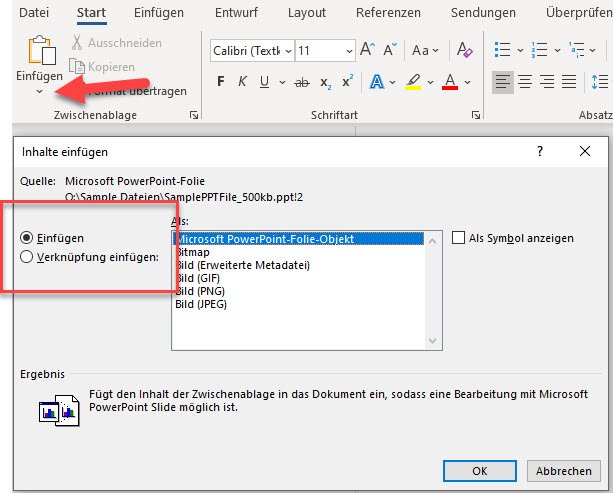Apply yellow text highlight color
The image size is (613, 493).
click(x=413, y=82)
